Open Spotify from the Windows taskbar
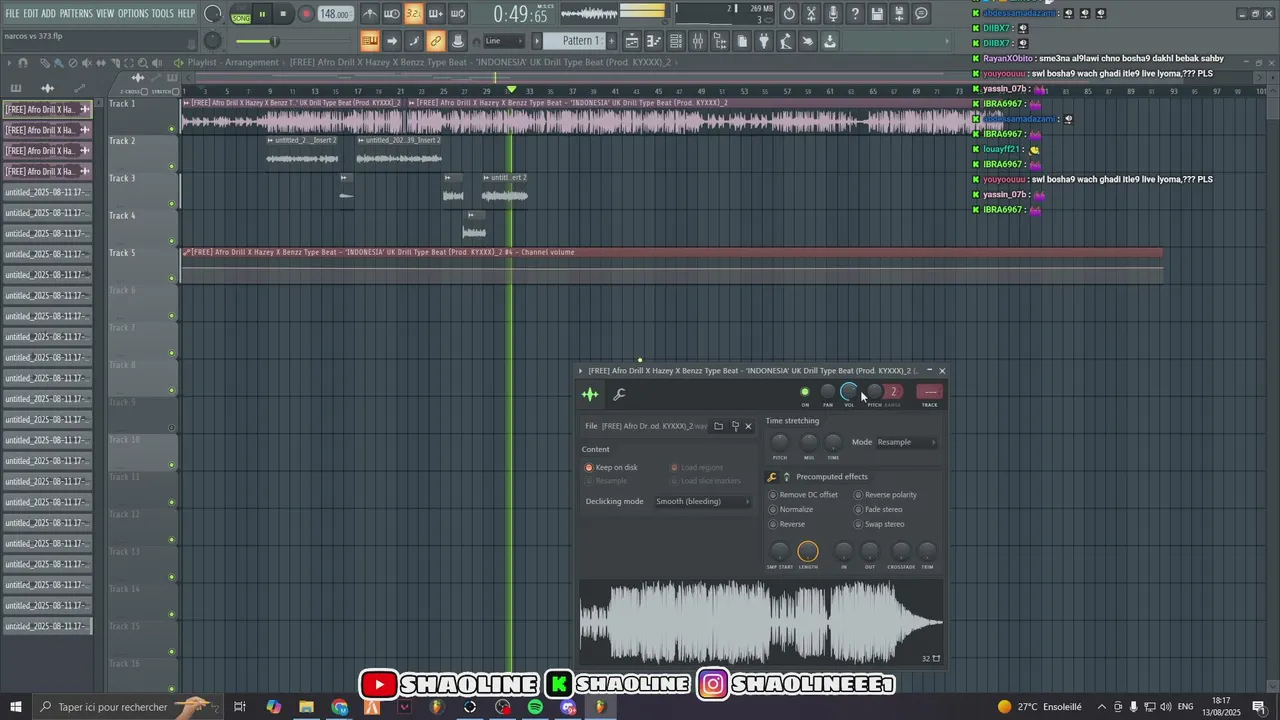 click(x=535, y=707)
